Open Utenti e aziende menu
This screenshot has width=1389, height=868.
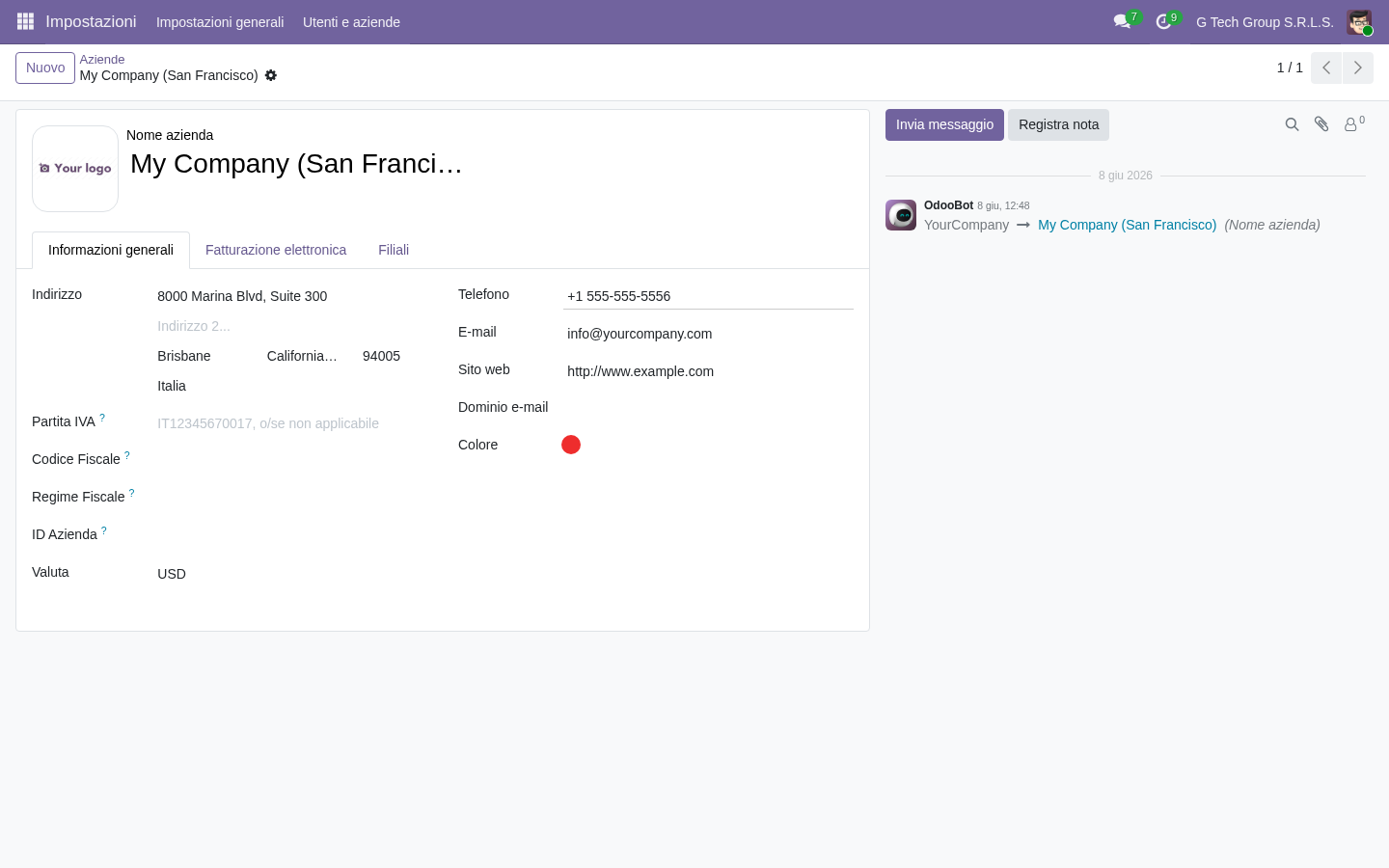pos(351,21)
